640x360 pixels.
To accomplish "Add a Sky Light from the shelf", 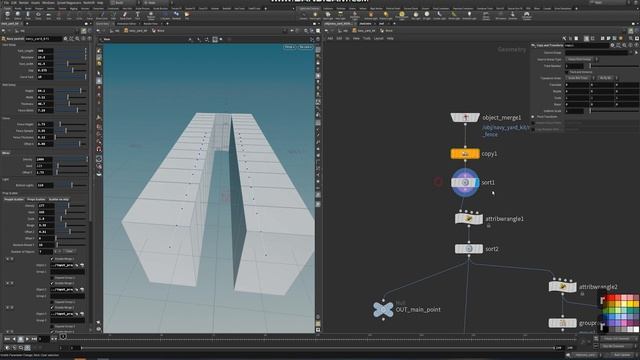I will pos(416,16).
